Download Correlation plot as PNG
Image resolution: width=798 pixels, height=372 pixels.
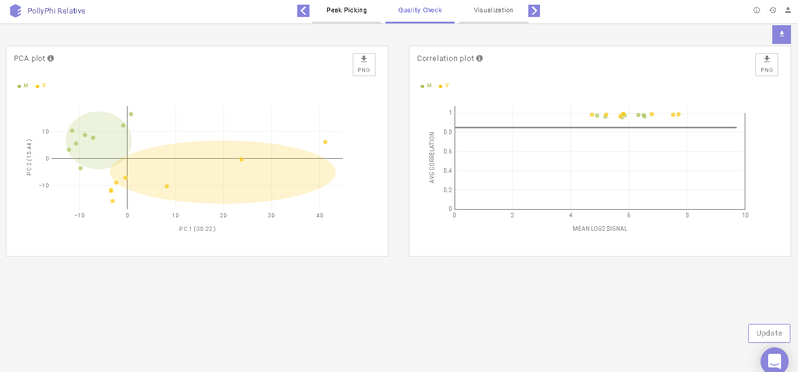[x=766, y=65]
